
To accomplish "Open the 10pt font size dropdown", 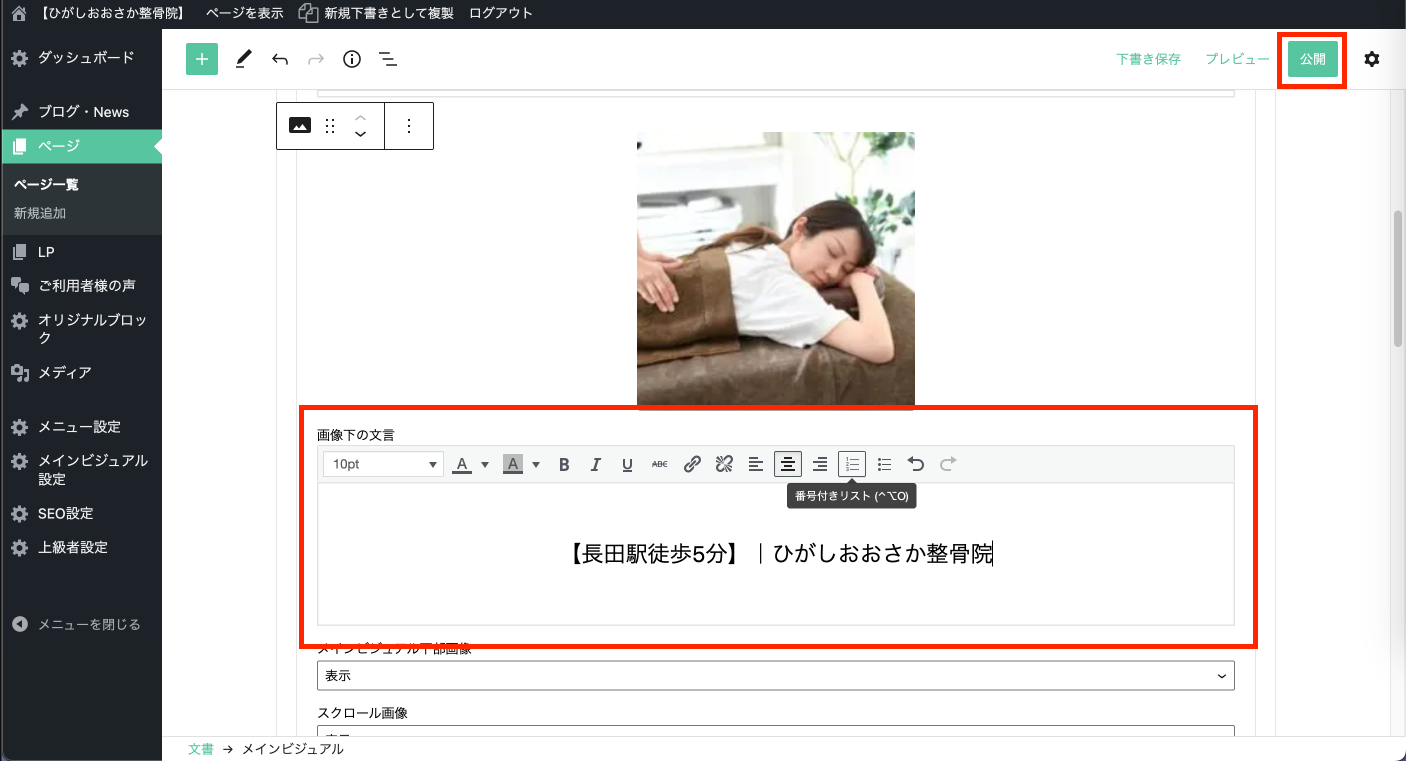I will pyautogui.click(x=382, y=464).
